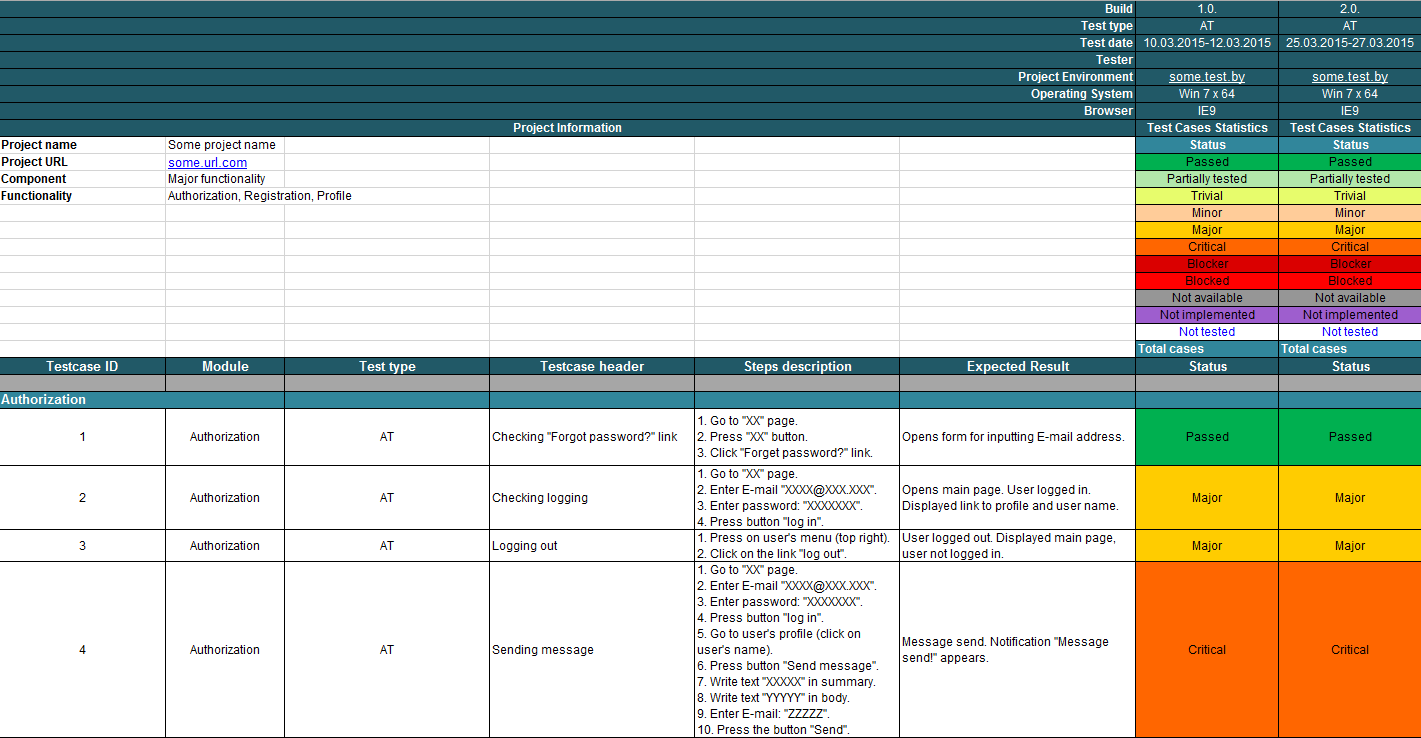Select the Critical status cell of testcase 4 in the build 1.0 column

[1207, 650]
